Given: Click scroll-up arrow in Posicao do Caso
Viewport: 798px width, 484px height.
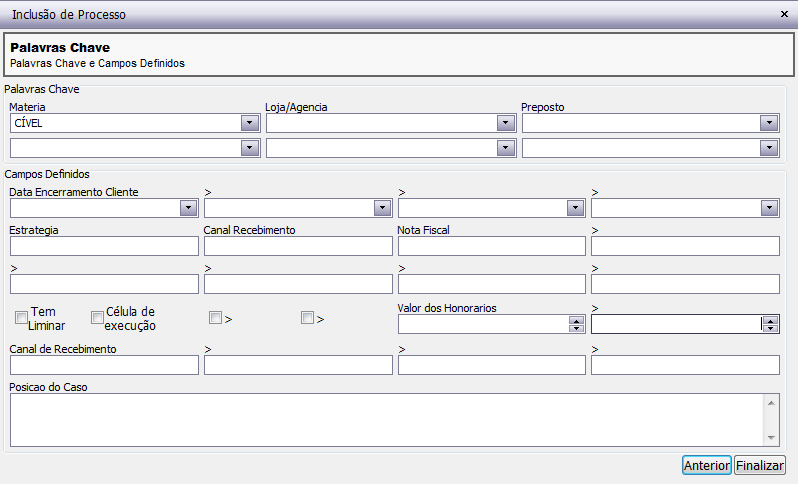Looking at the screenshot, I should pyautogui.click(x=772, y=403).
